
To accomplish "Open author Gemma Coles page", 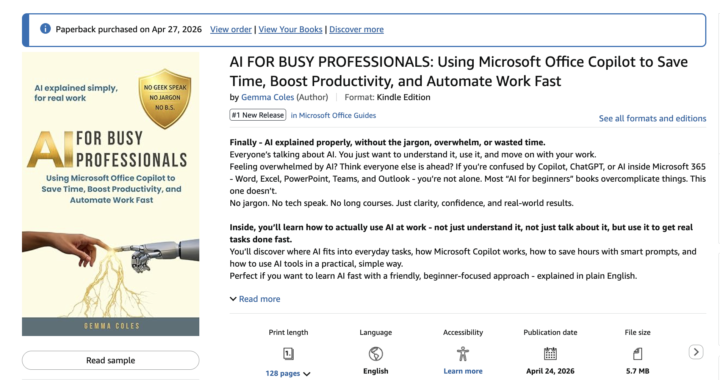I will 267,97.
